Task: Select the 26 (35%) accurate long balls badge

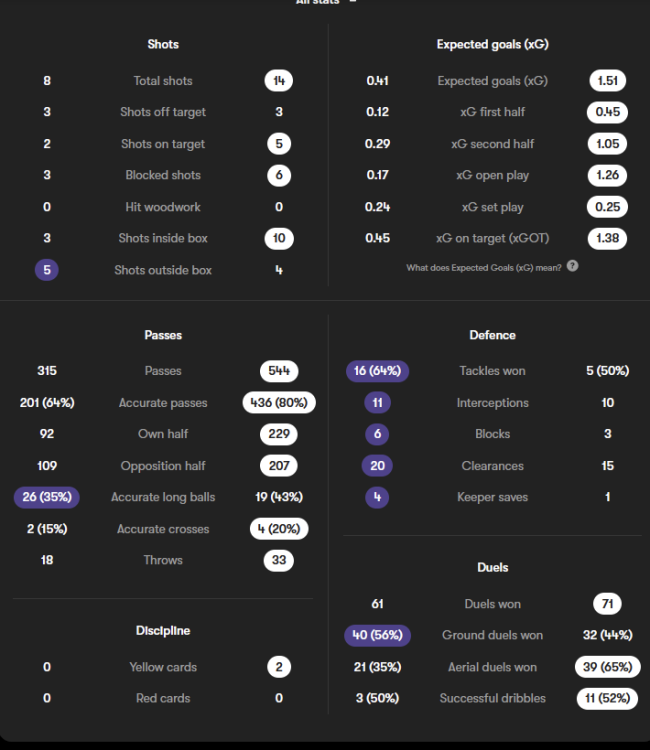Action: (x=47, y=497)
